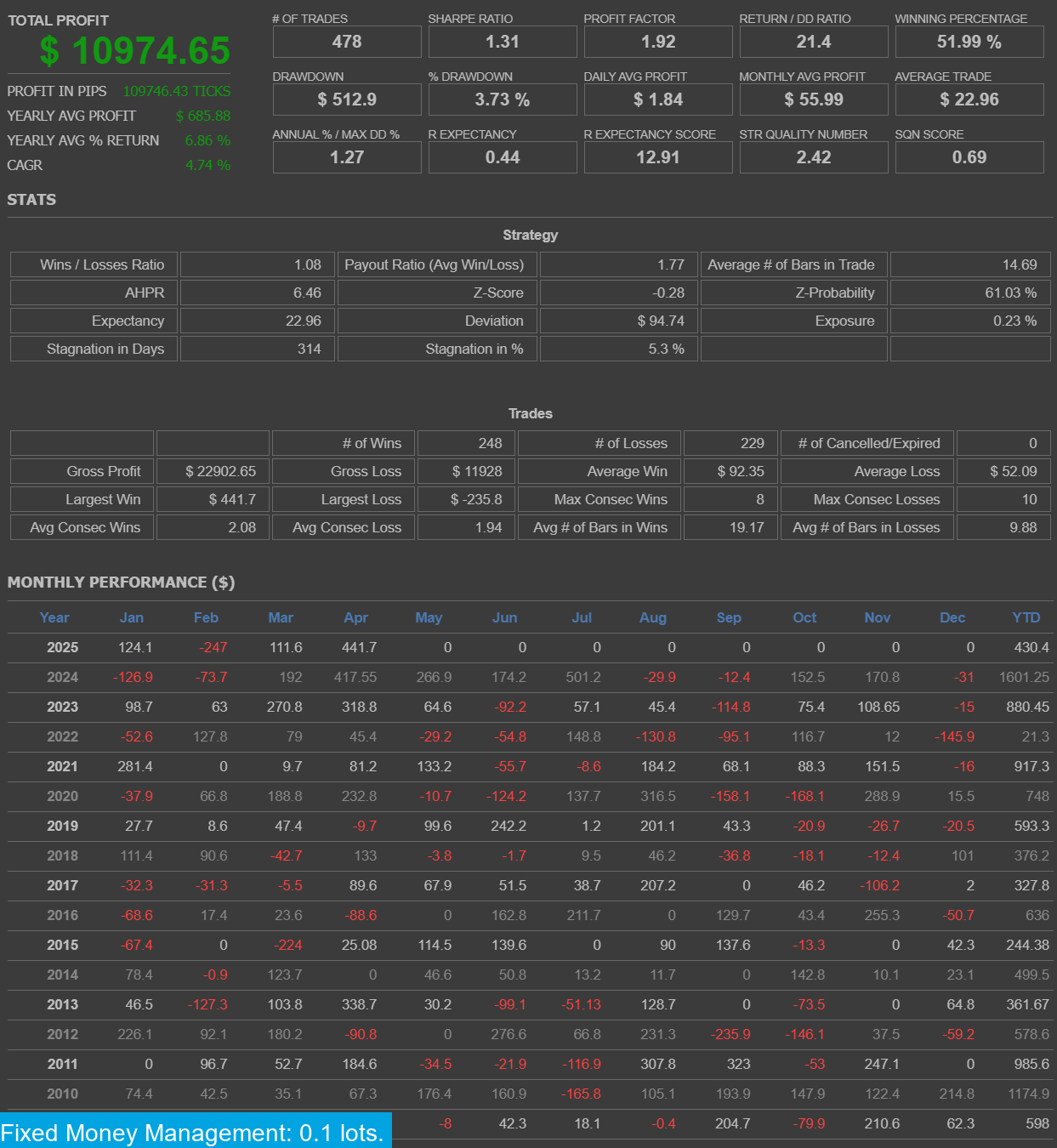
Task: Click the Jun column header
Action: (x=504, y=617)
